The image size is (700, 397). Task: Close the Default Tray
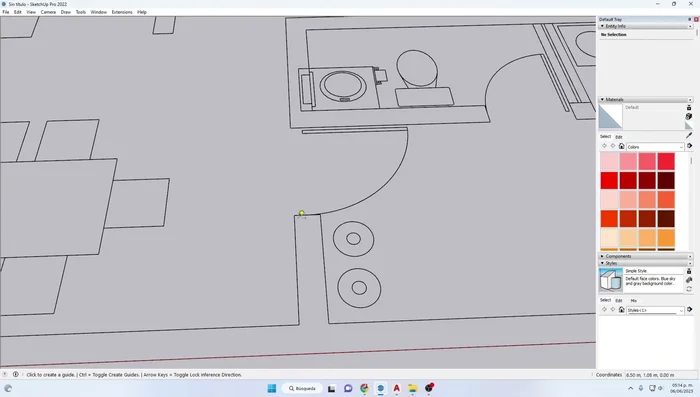click(696, 19)
